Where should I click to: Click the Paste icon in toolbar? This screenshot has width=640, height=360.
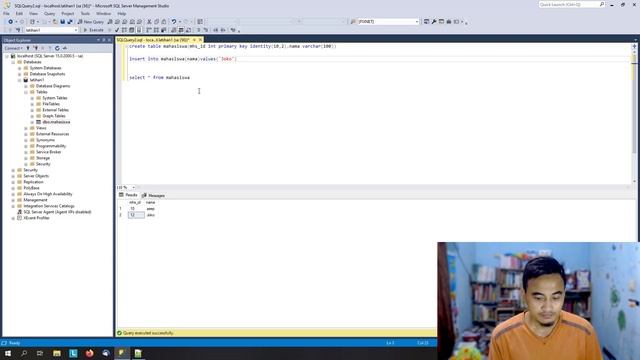tap(164, 22)
